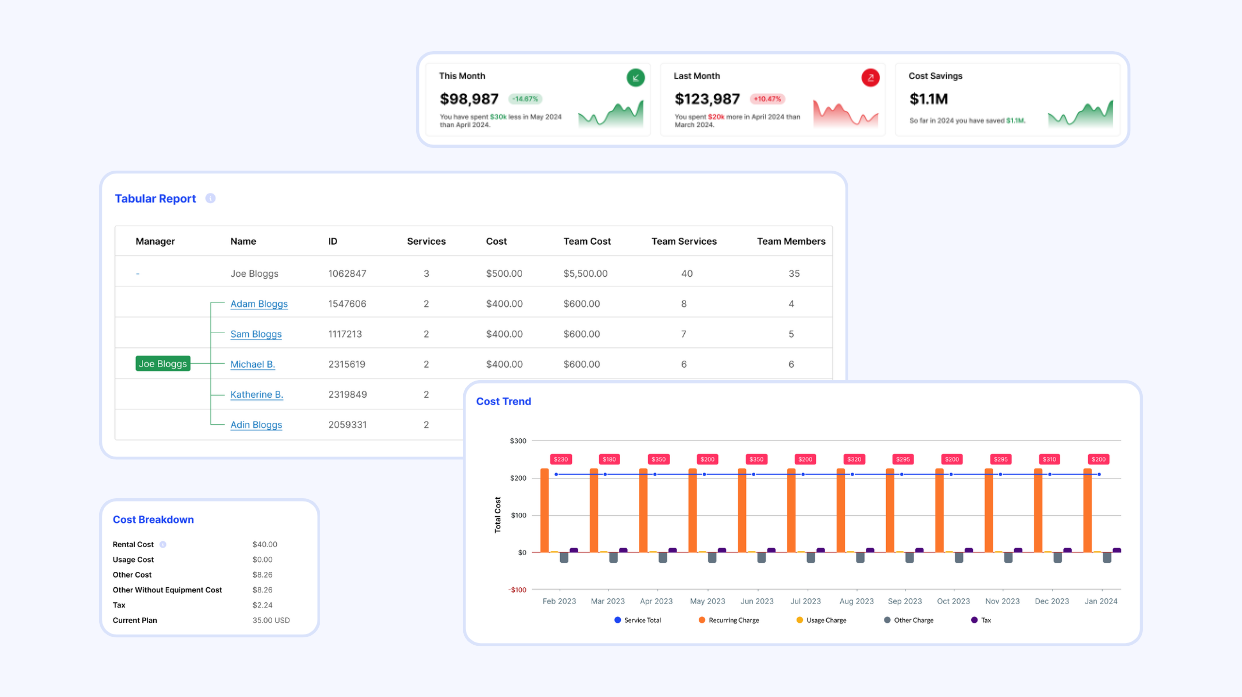The height and width of the screenshot is (697, 1242).
Task: Sort table by the Team Cost column header
Action: (587, 241)
